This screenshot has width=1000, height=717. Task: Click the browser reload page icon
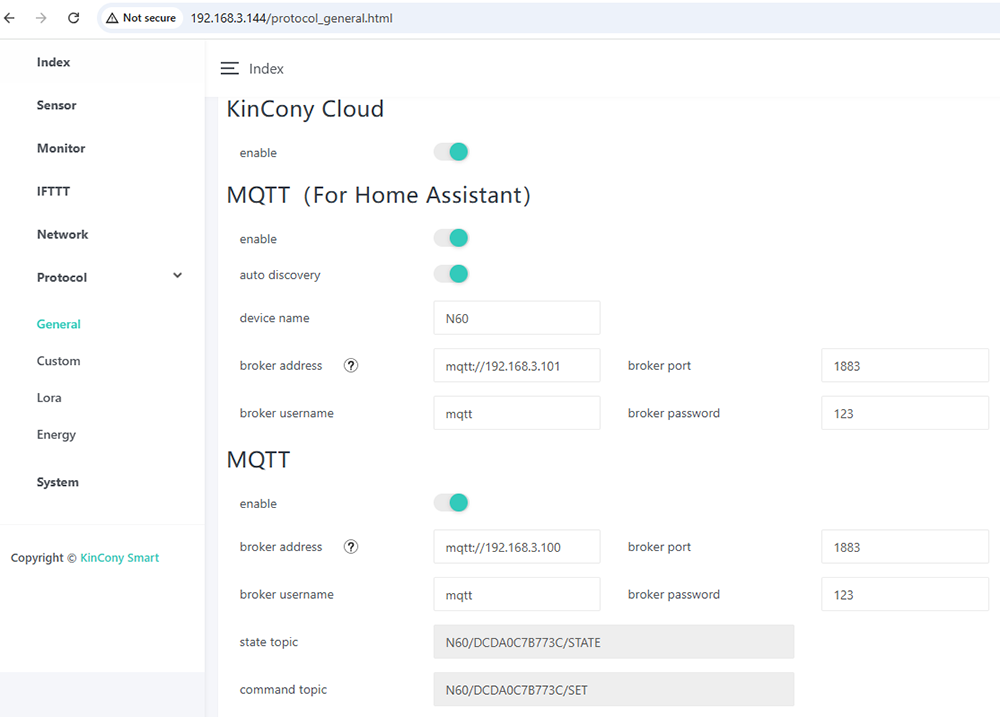click(73, 18)
